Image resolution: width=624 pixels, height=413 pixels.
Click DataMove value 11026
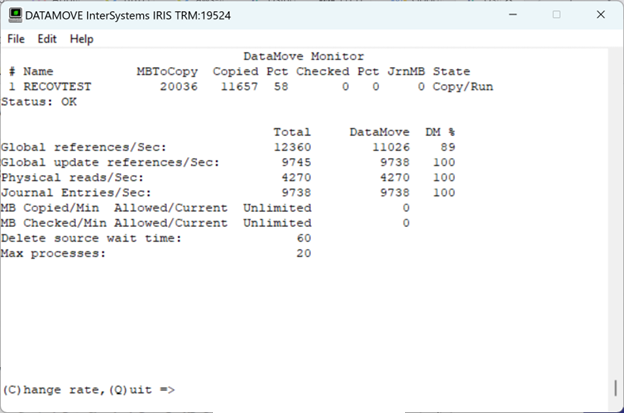click(391, 147)
